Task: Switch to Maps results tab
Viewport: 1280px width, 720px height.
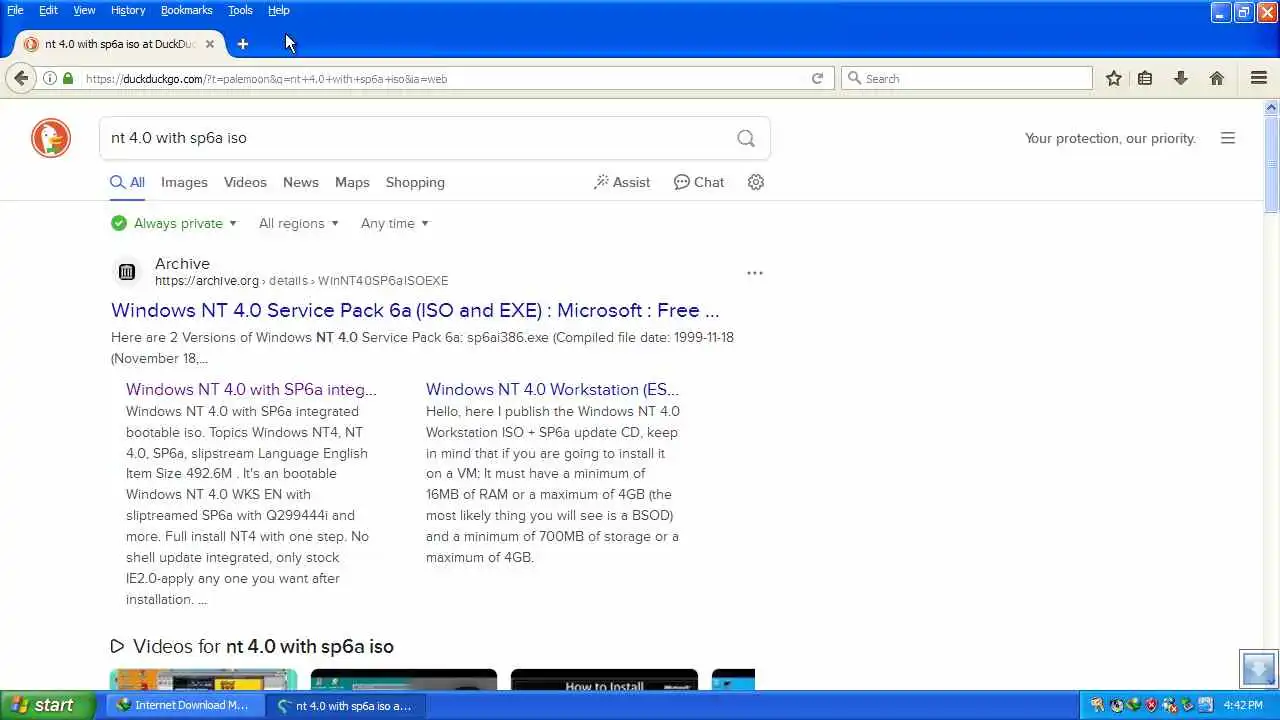Action: (x=352, y=182)
